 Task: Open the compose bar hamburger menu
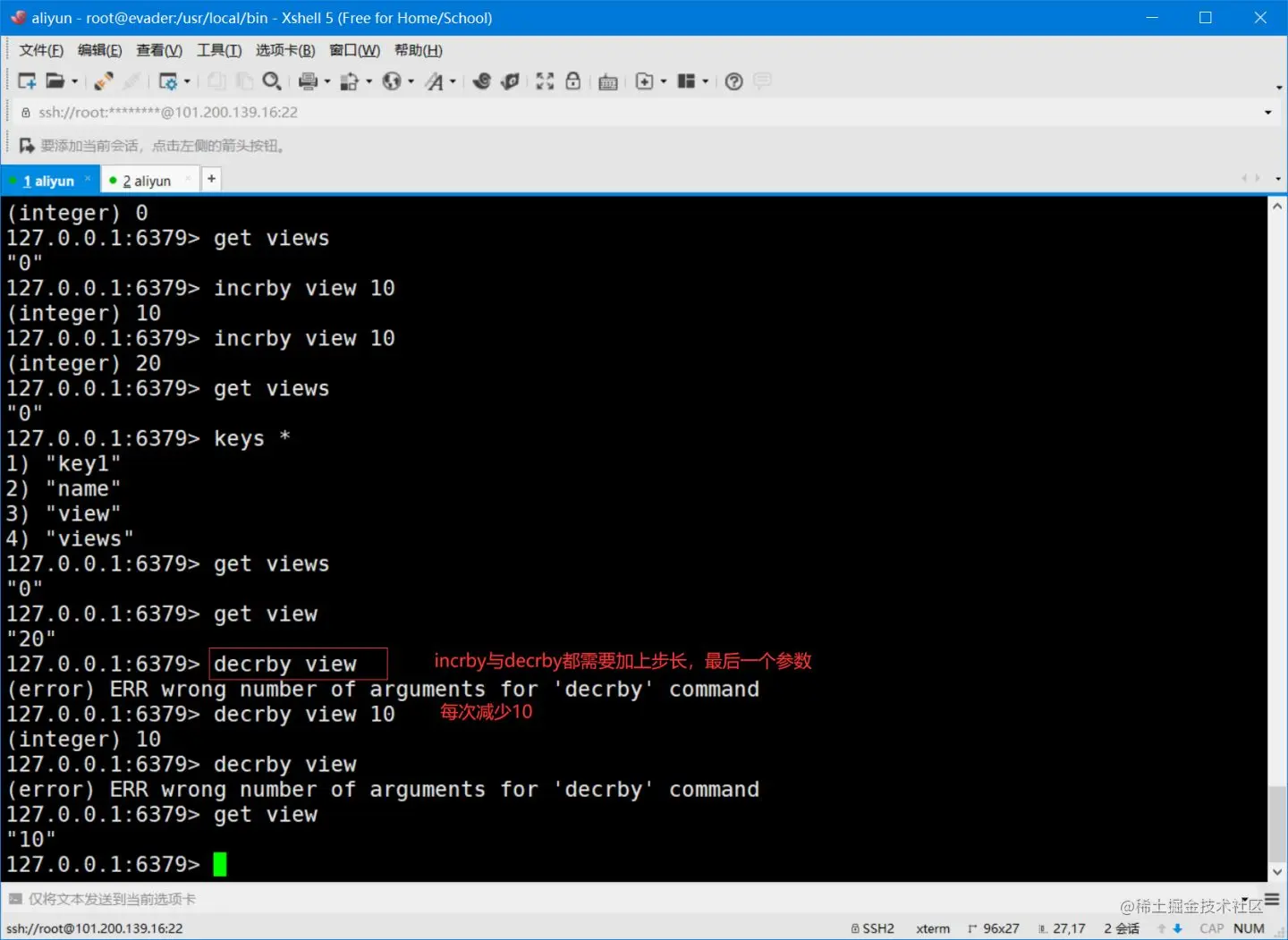[1272, 899]
